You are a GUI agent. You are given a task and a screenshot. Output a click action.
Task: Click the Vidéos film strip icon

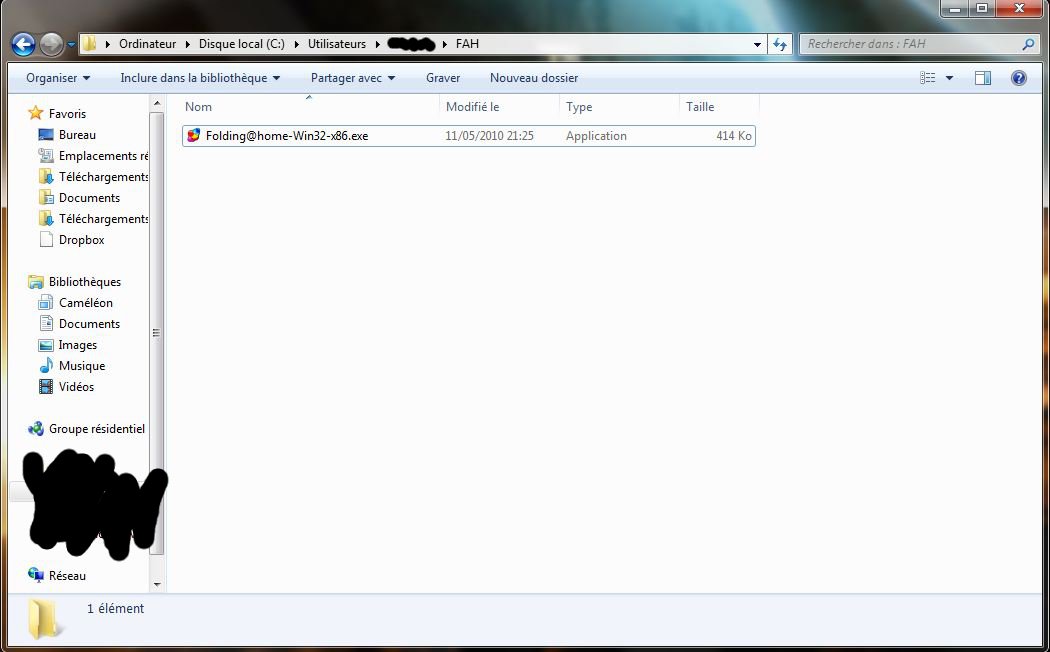tap(46, 387)
